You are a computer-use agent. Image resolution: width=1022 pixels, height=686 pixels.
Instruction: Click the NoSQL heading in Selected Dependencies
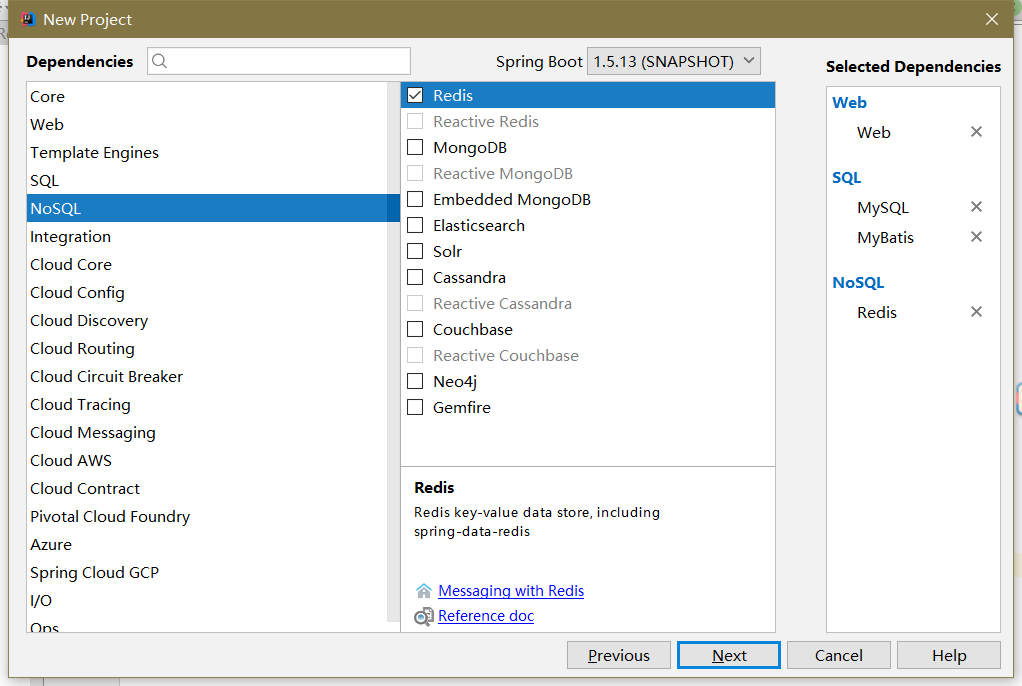[x=858, y=282]
